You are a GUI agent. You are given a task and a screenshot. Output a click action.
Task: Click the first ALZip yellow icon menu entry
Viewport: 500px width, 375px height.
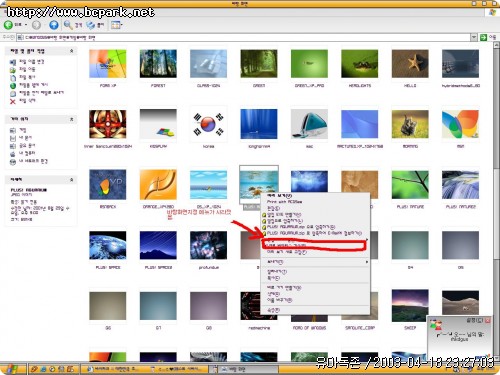[x=315, y=215]
